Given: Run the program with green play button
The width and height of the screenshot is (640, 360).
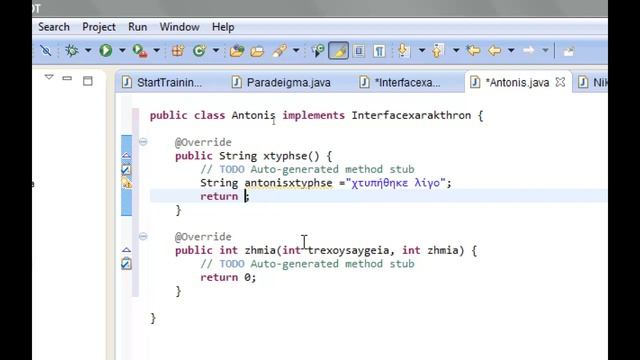Looking at the screenshot, I should pos(106,51).
